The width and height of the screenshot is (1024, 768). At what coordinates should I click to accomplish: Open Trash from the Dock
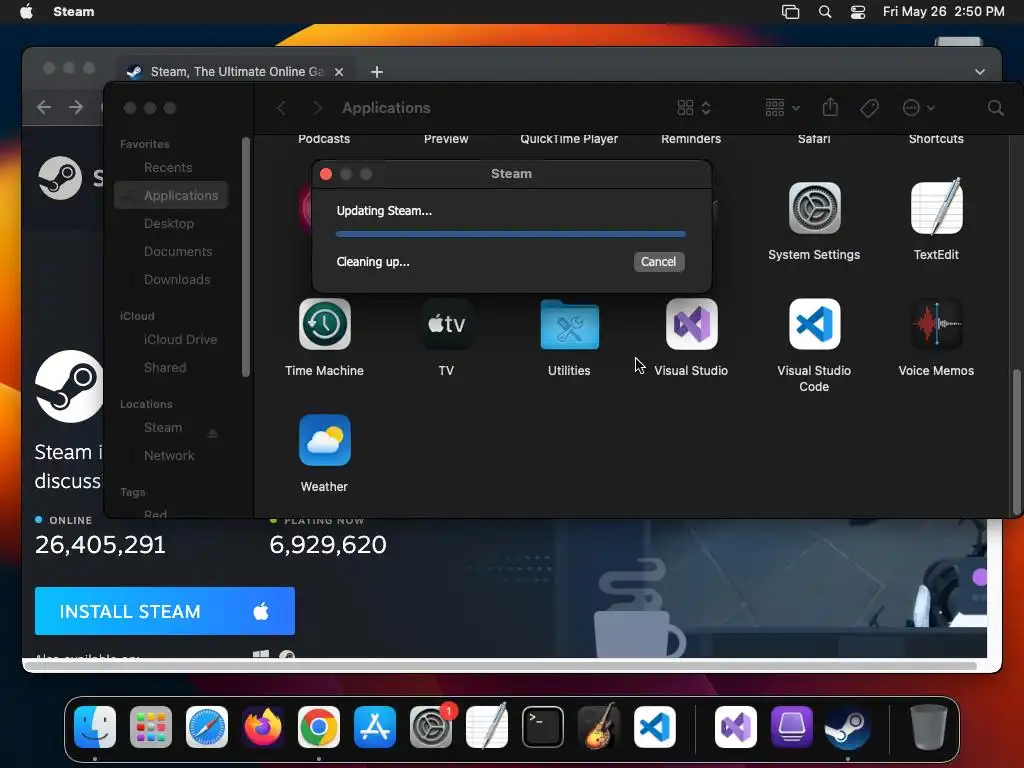[x=928, y=727]
